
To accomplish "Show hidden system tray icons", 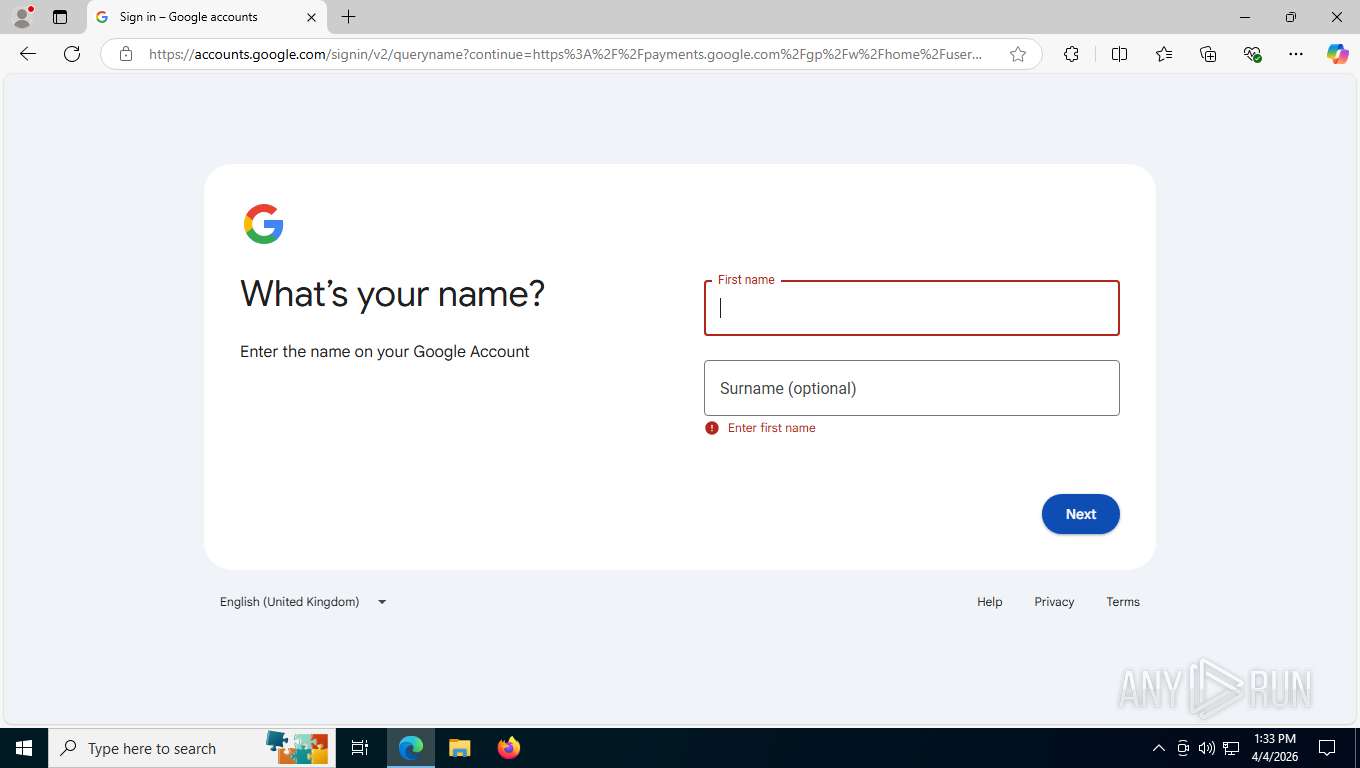I will coord(1159,748).
